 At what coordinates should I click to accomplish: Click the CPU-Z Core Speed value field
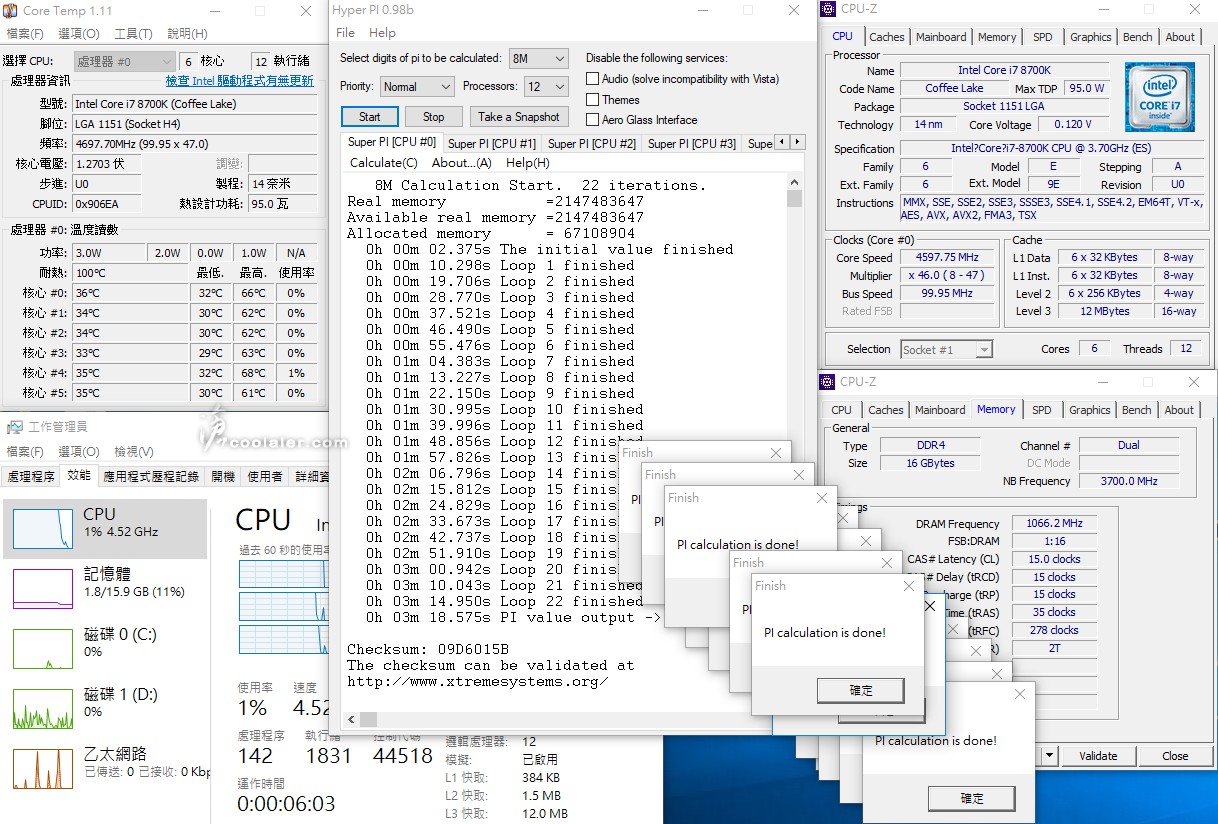tap(949, 257)
